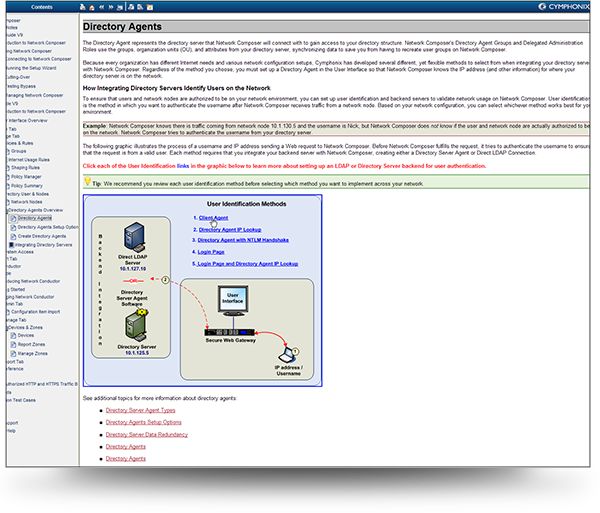The width and height of the screenshot is (600, 513).
Task: Click the page icon beside Directory Agents
Action: tap(13, 218)
